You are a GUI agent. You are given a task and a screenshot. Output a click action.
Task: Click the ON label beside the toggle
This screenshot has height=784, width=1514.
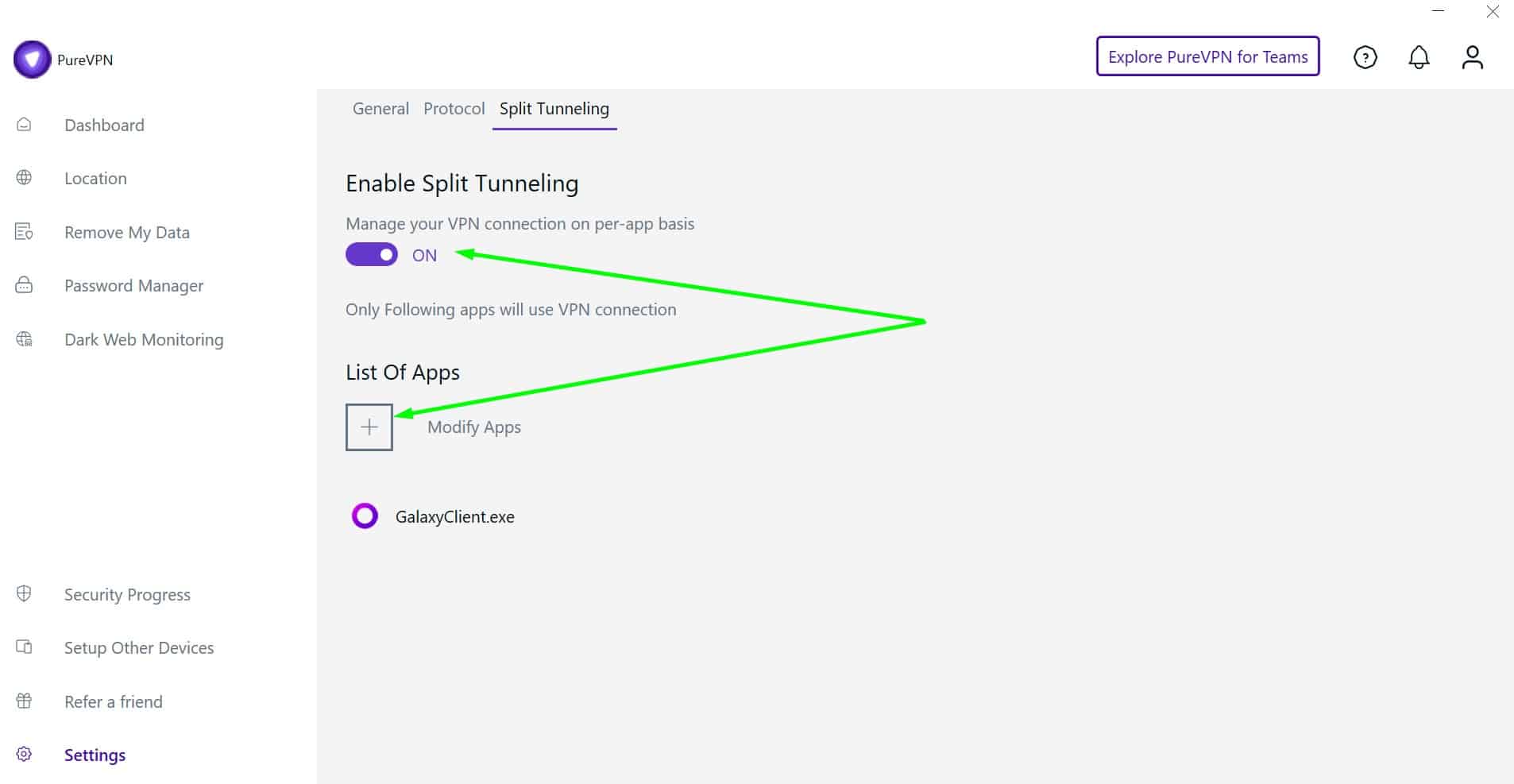click(x=424, y=255)
